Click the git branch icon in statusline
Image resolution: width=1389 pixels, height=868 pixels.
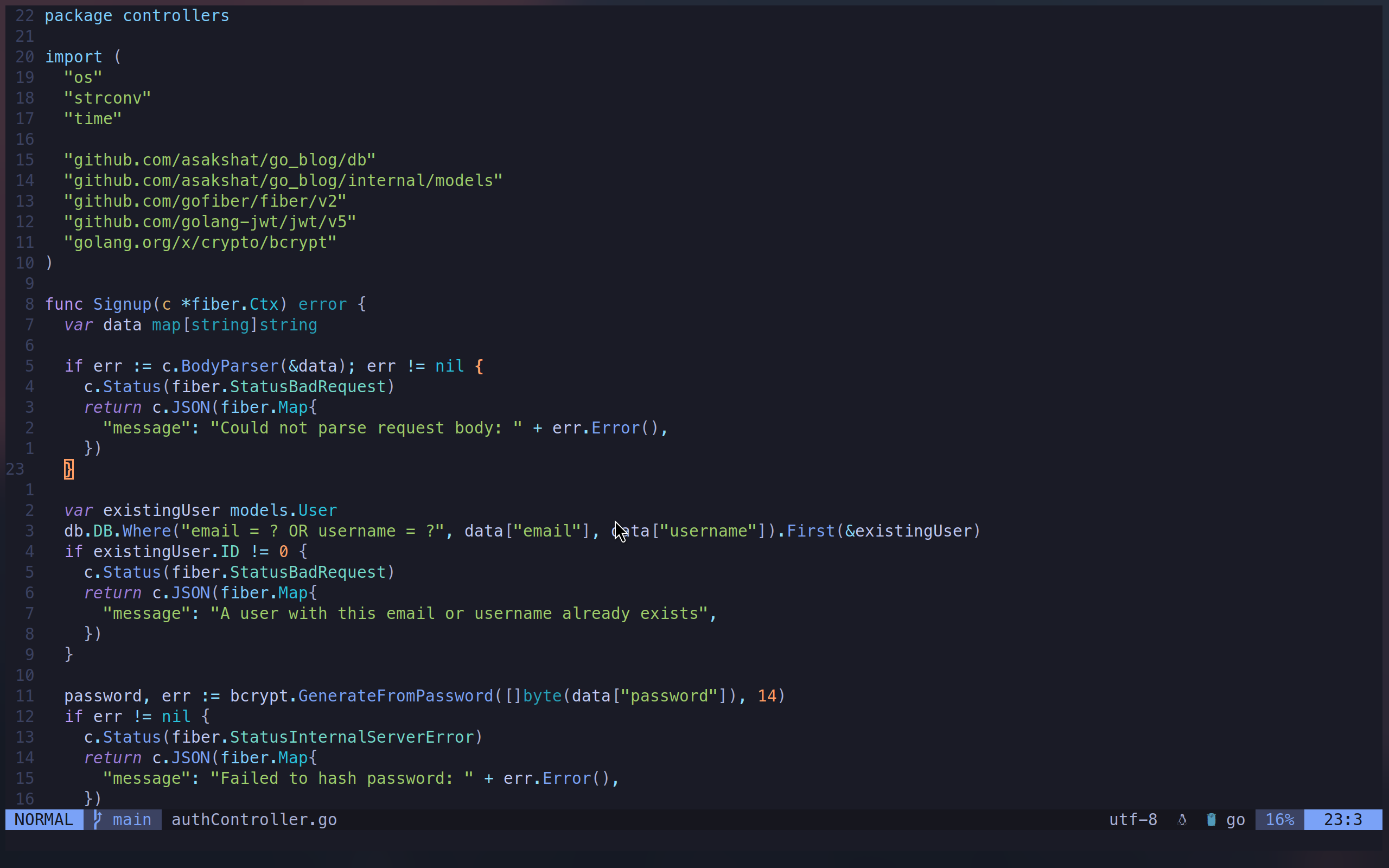tap(98, 819)
